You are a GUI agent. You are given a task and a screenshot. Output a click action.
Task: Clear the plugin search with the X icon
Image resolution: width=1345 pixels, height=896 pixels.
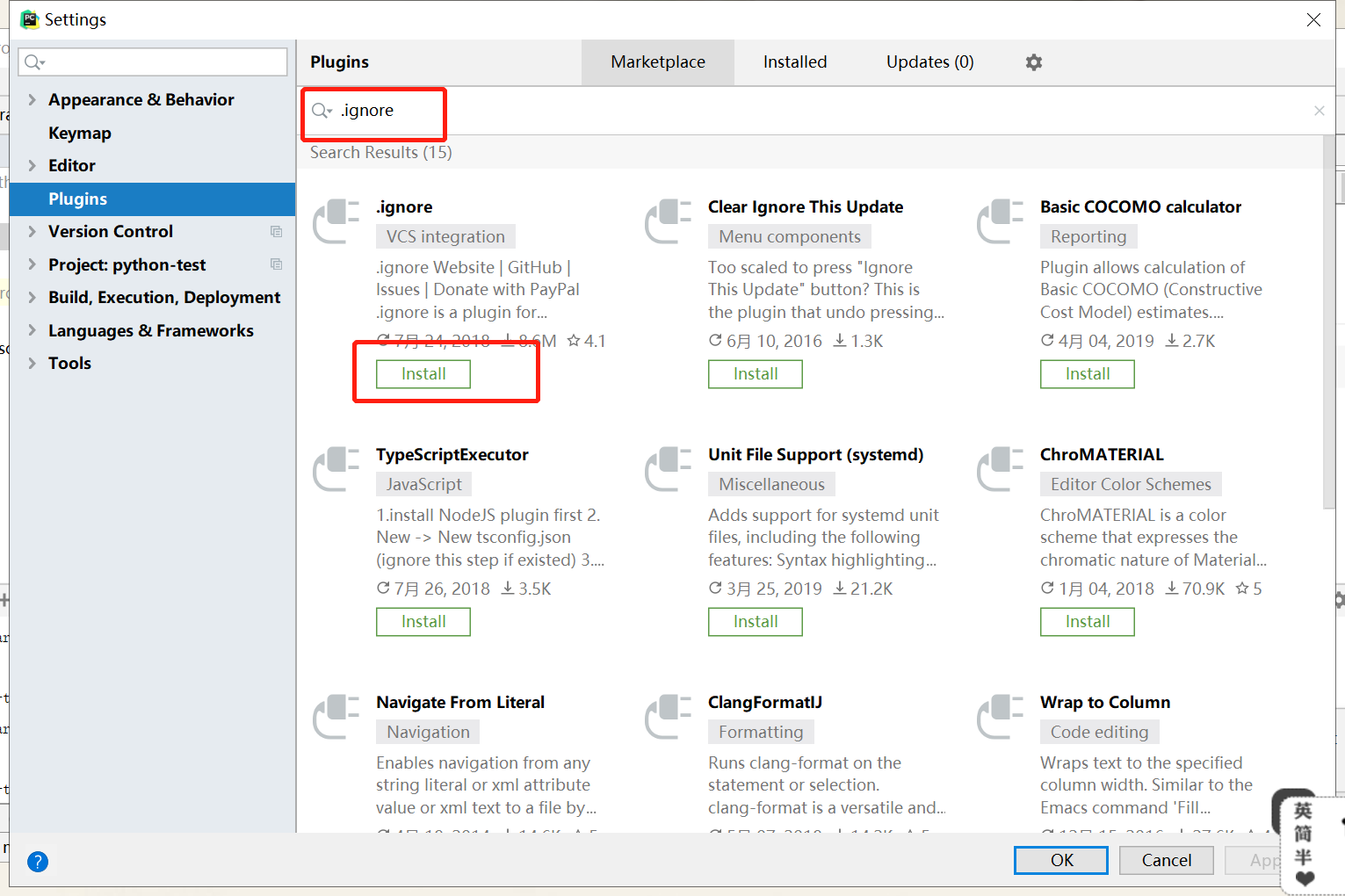click(x=1319, y=111)
